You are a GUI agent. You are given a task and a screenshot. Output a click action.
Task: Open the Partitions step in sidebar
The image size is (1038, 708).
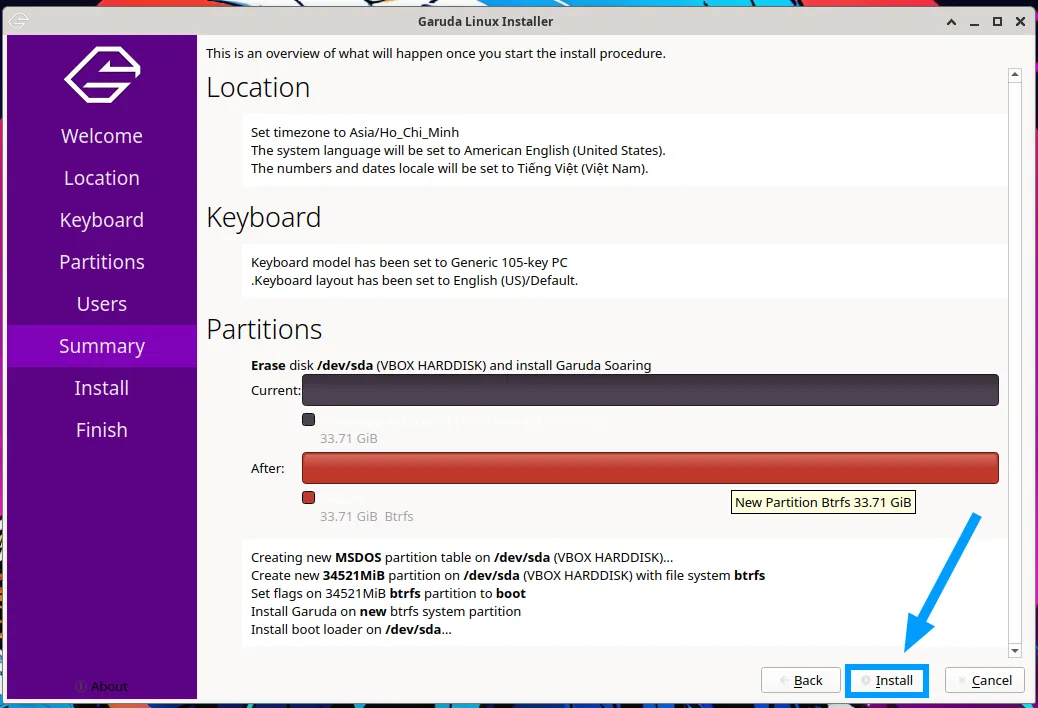pos(102,262)
